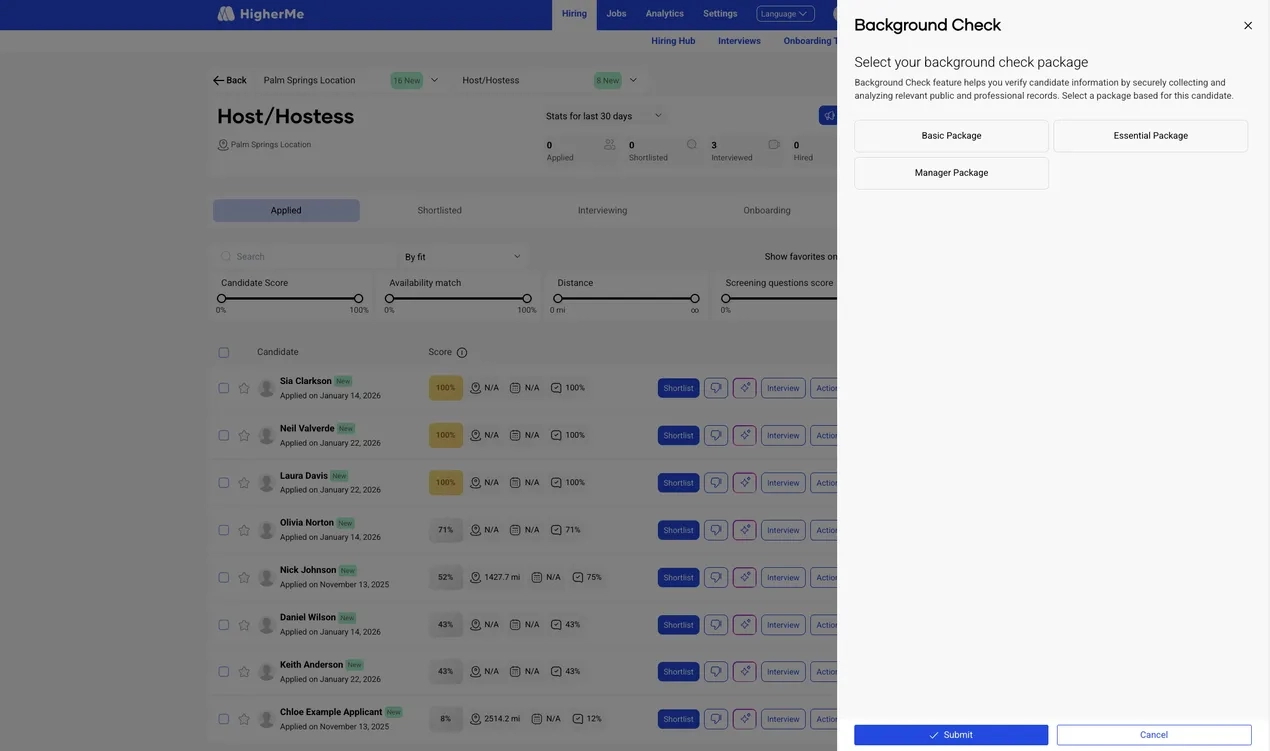Open the Analytics menu
1270x751 pixels.
pos(665,14)
